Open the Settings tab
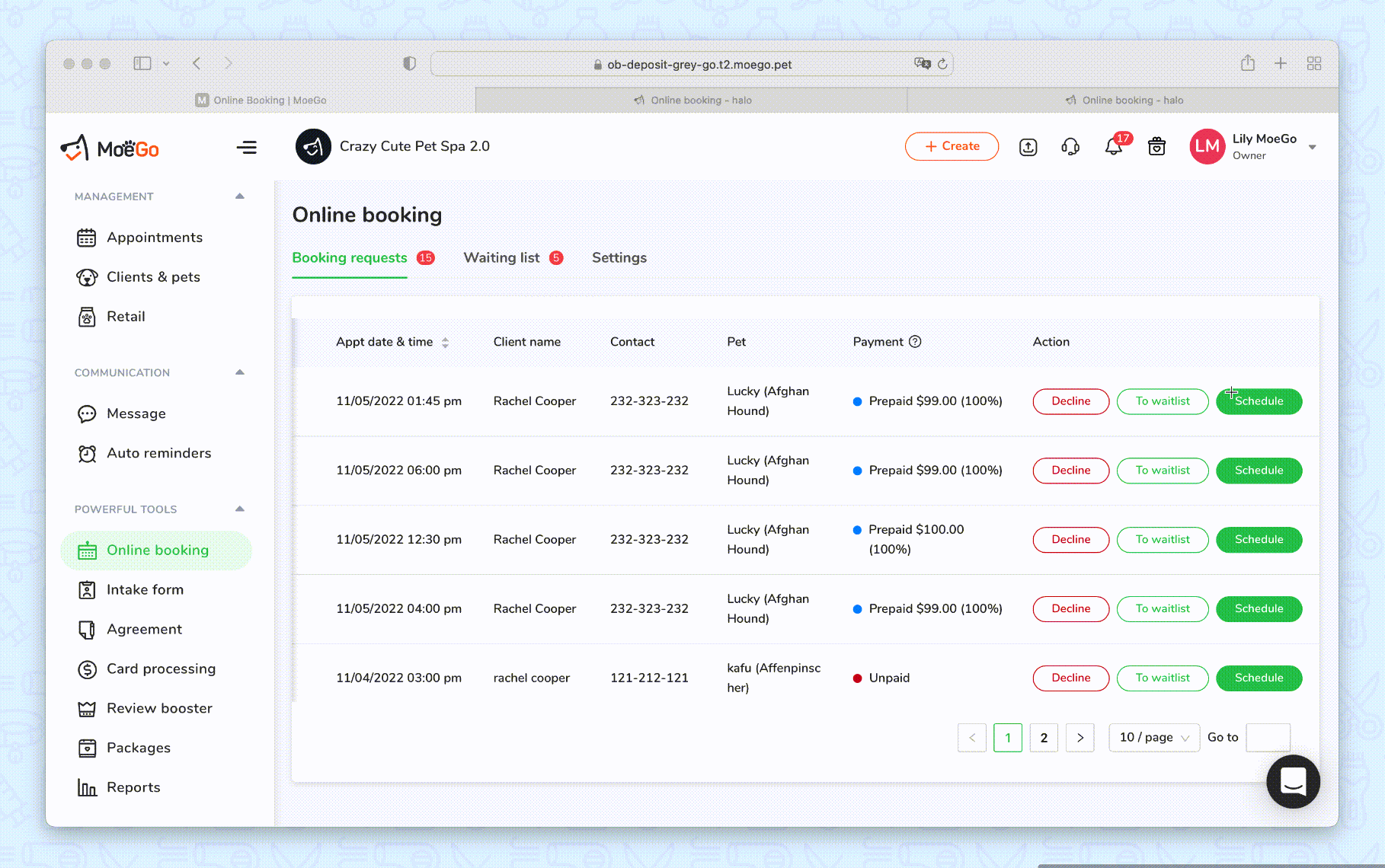 pos(619,257)
